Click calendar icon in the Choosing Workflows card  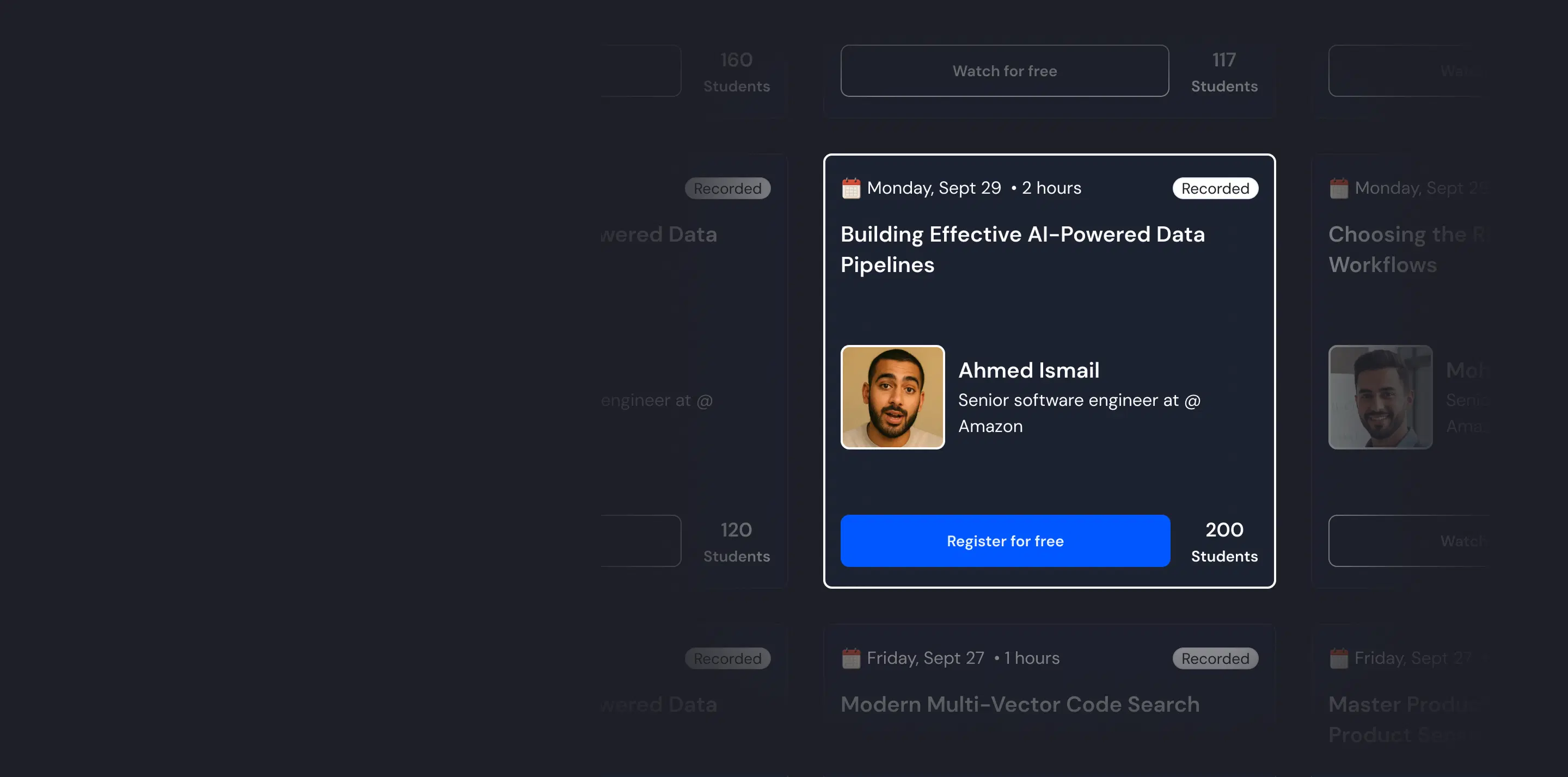[1339, 189]
